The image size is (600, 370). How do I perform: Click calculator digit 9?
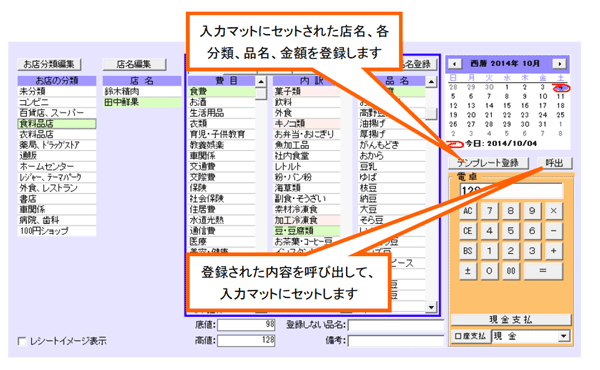532,211
